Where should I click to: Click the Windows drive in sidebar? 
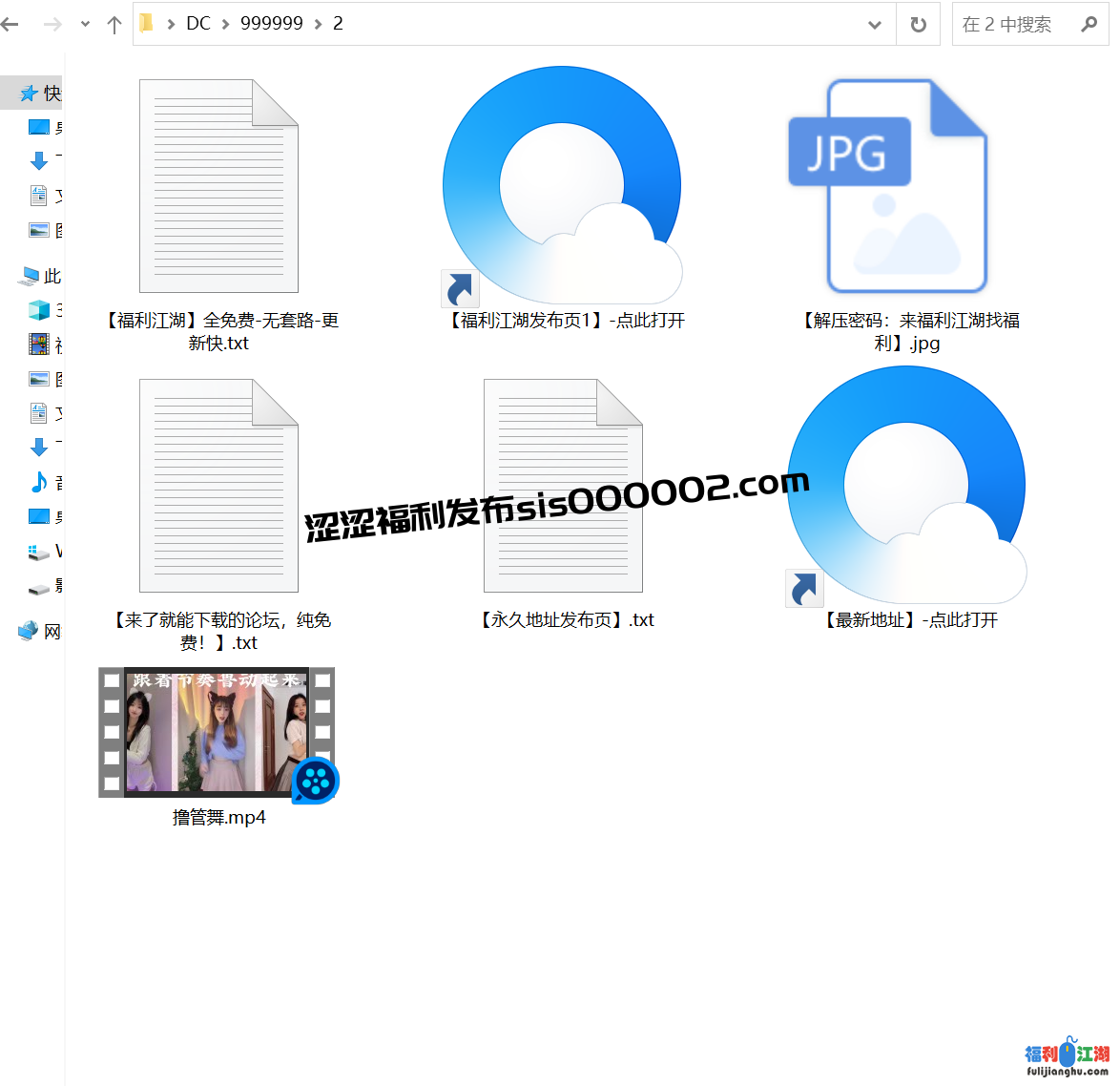pos(39,552)
